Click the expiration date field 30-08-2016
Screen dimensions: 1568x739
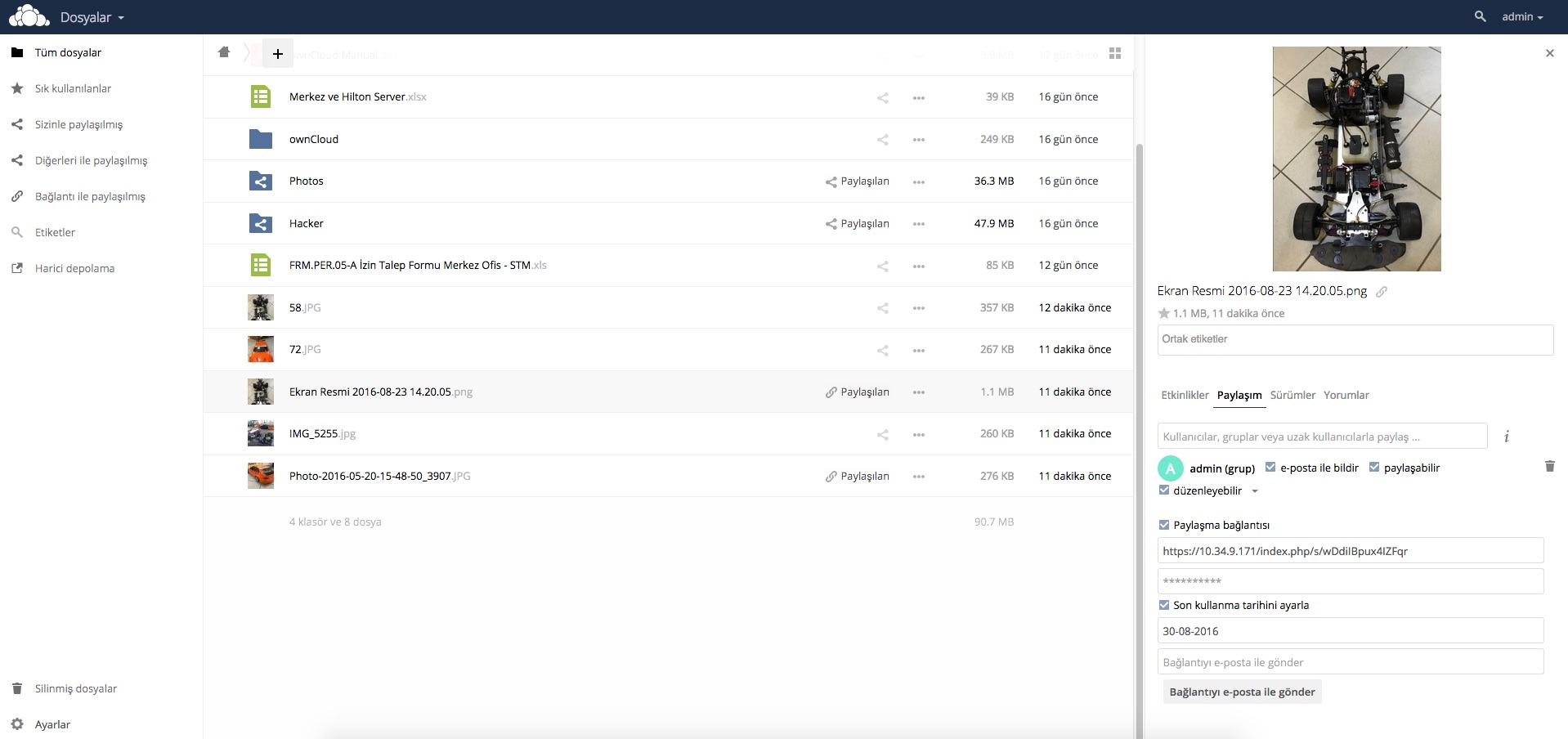[x=1350, y=631]
